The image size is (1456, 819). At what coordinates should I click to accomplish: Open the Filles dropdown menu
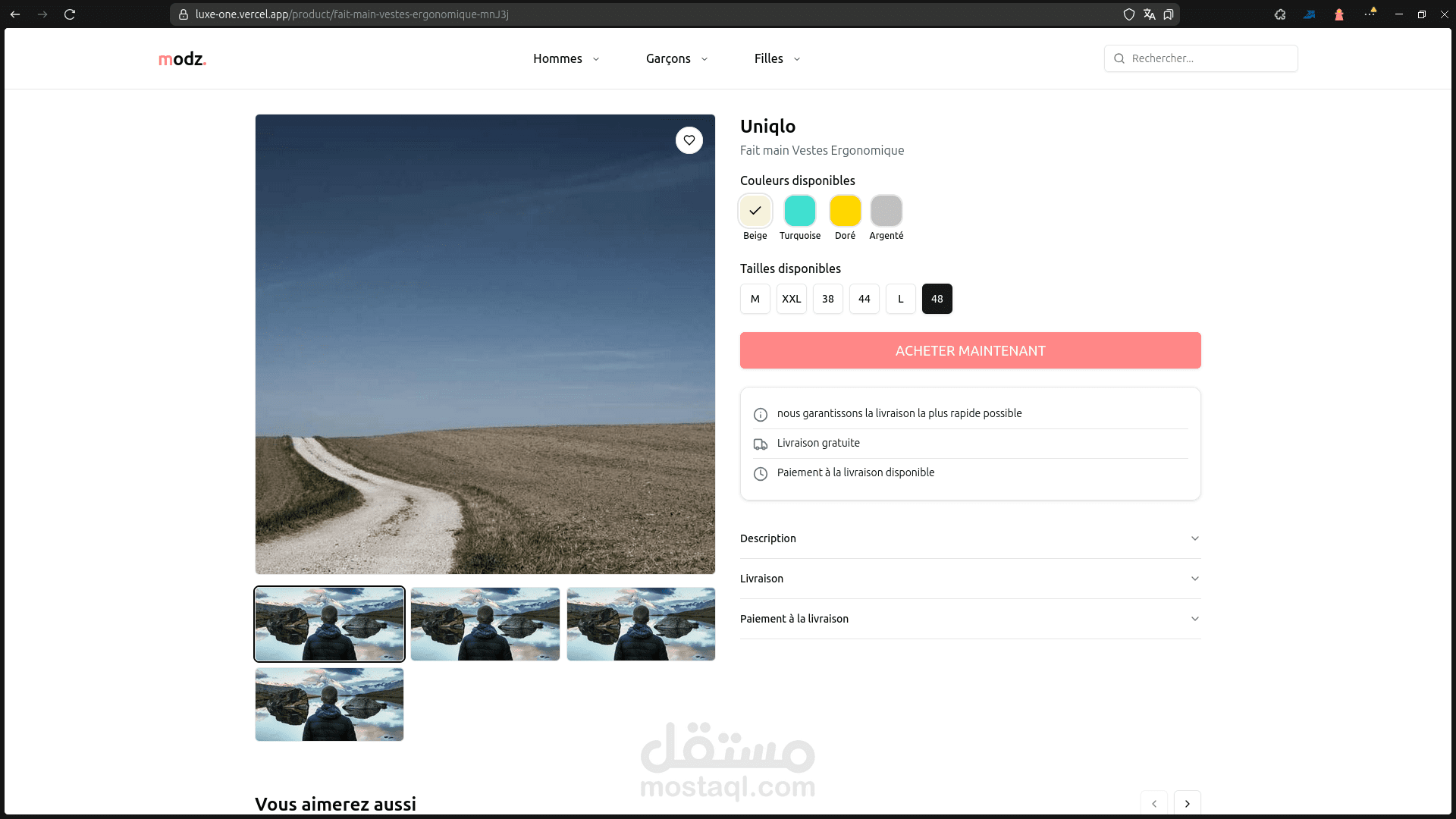click(x=777, y=58)
